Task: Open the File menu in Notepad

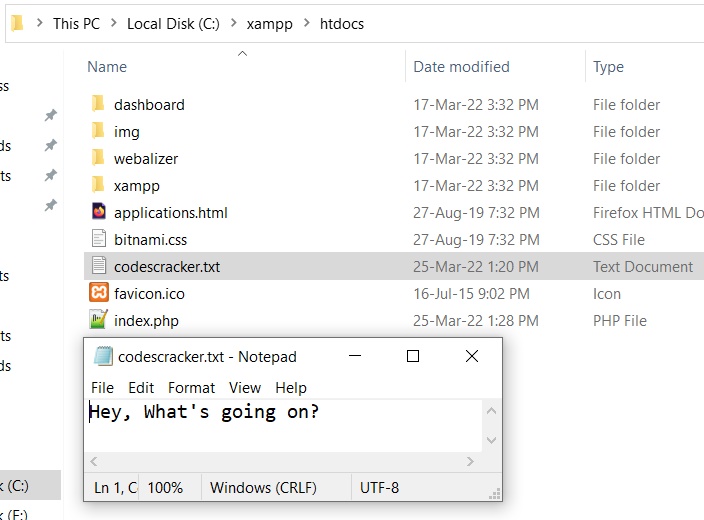Action: (102, 388)
